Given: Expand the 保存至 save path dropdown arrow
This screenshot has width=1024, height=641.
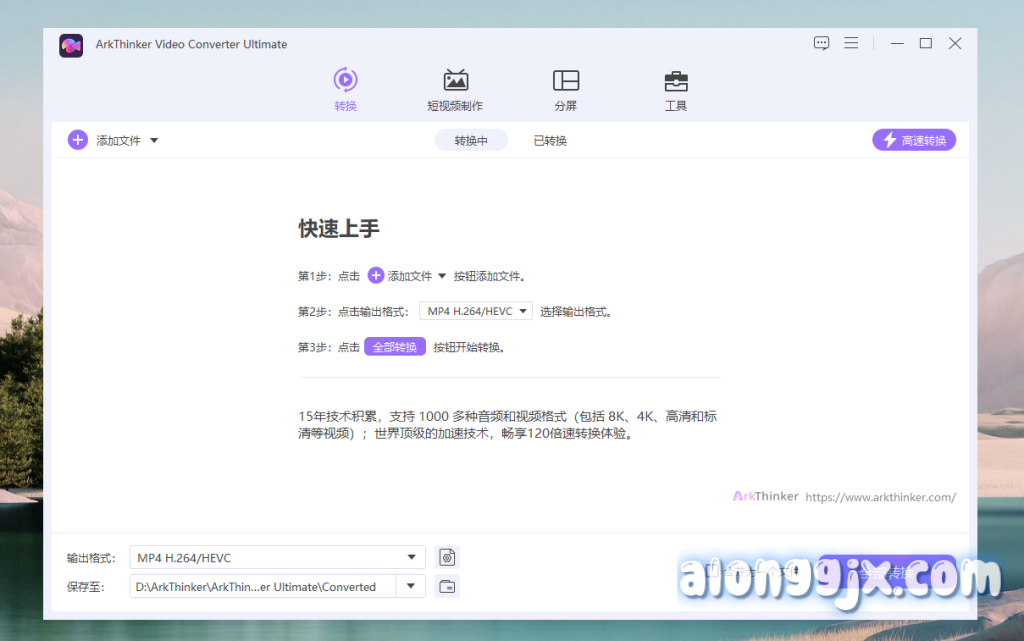Looking at the screenshot, I should [x=411, y=586].
